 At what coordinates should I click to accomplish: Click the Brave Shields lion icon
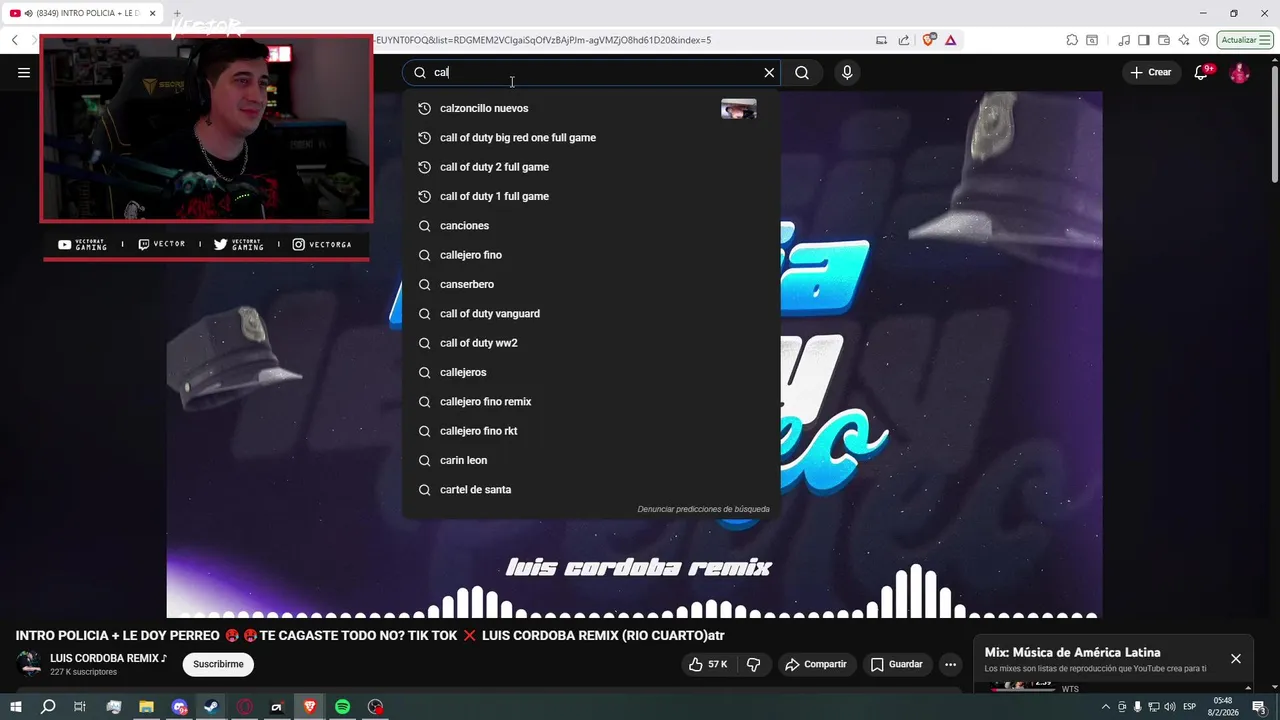tap(929, 40)
